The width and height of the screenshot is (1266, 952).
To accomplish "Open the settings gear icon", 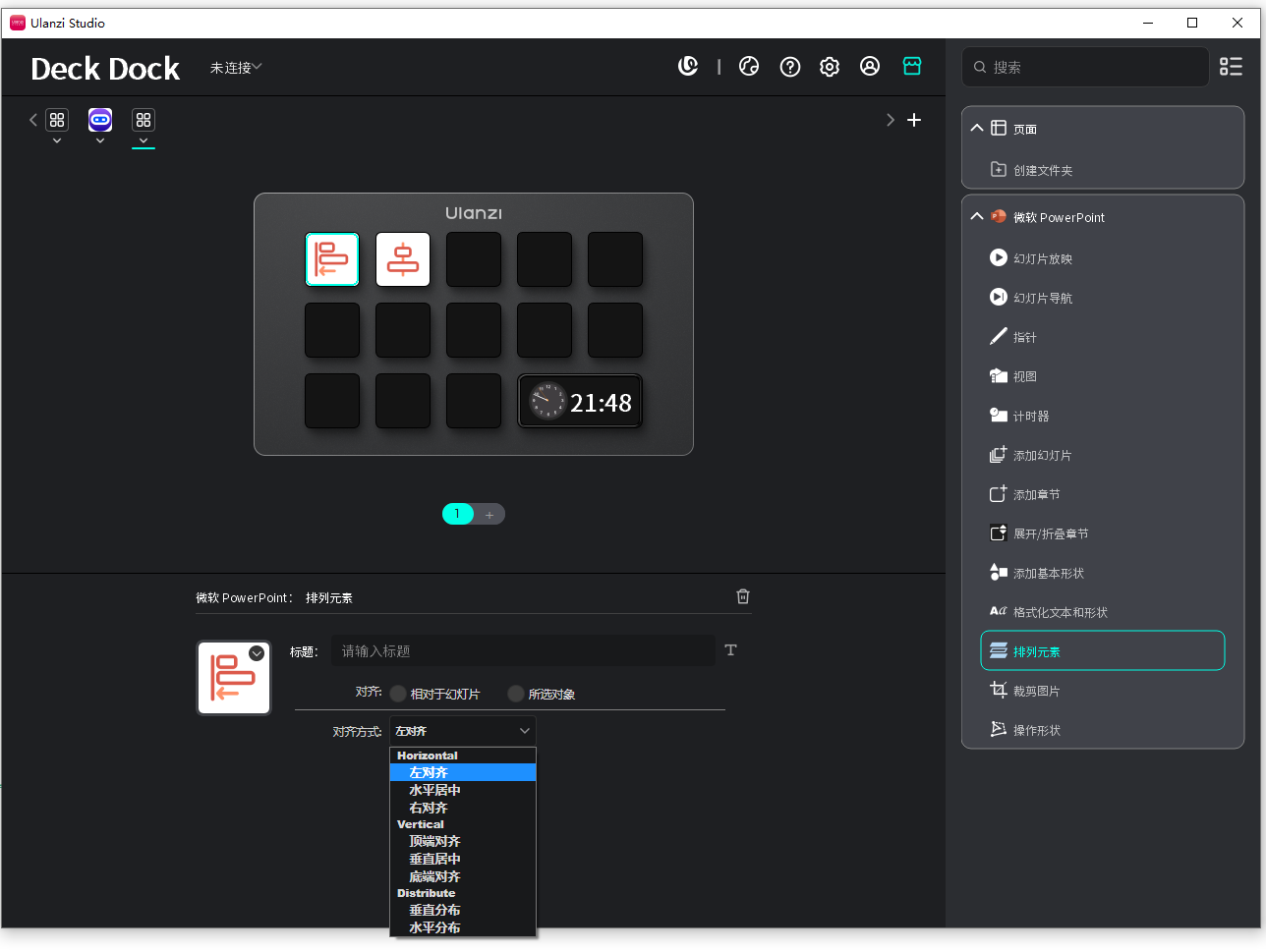I will 830,67.
